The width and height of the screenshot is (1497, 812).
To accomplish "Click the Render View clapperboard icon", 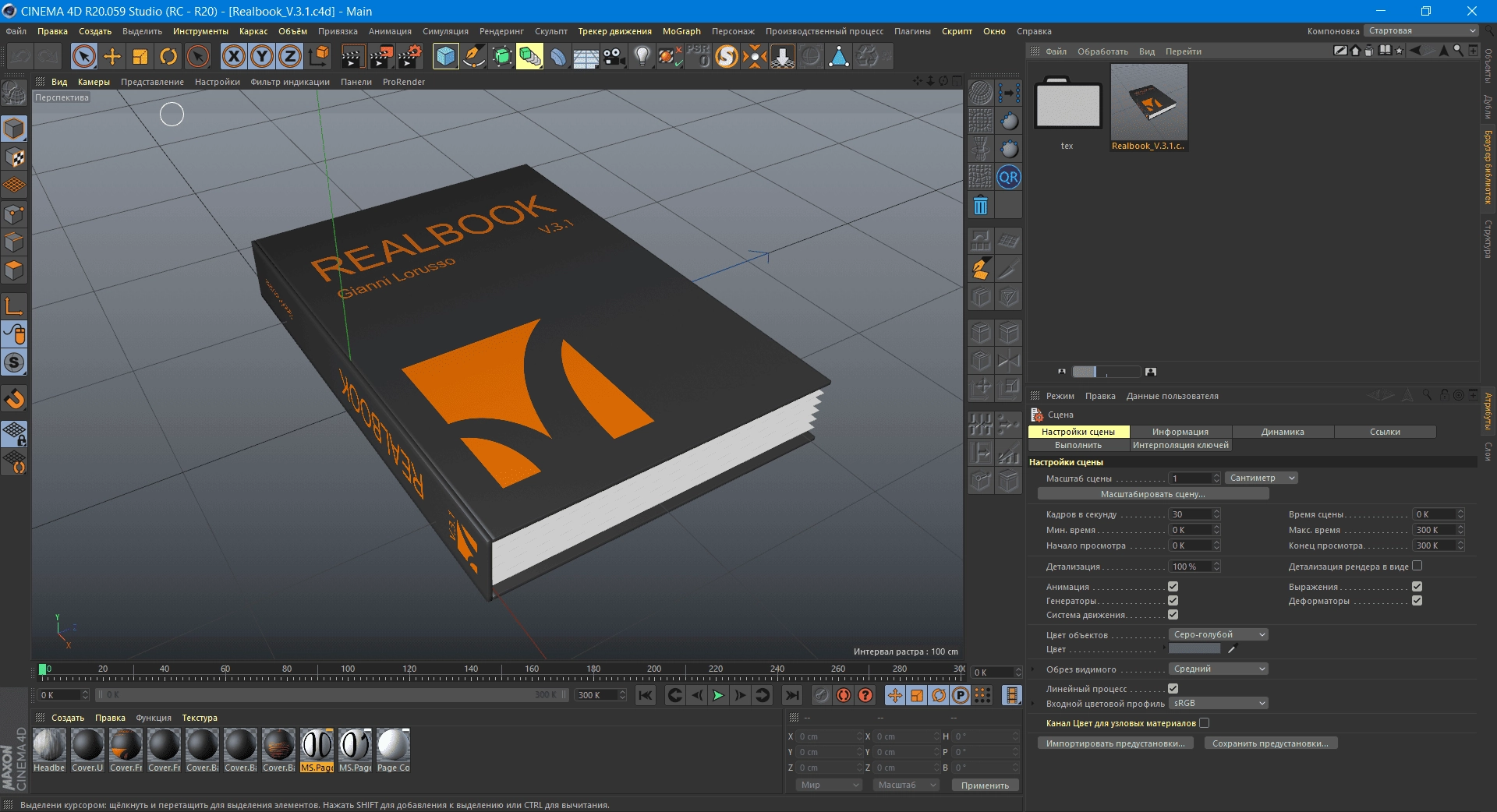I will (352, 56).
